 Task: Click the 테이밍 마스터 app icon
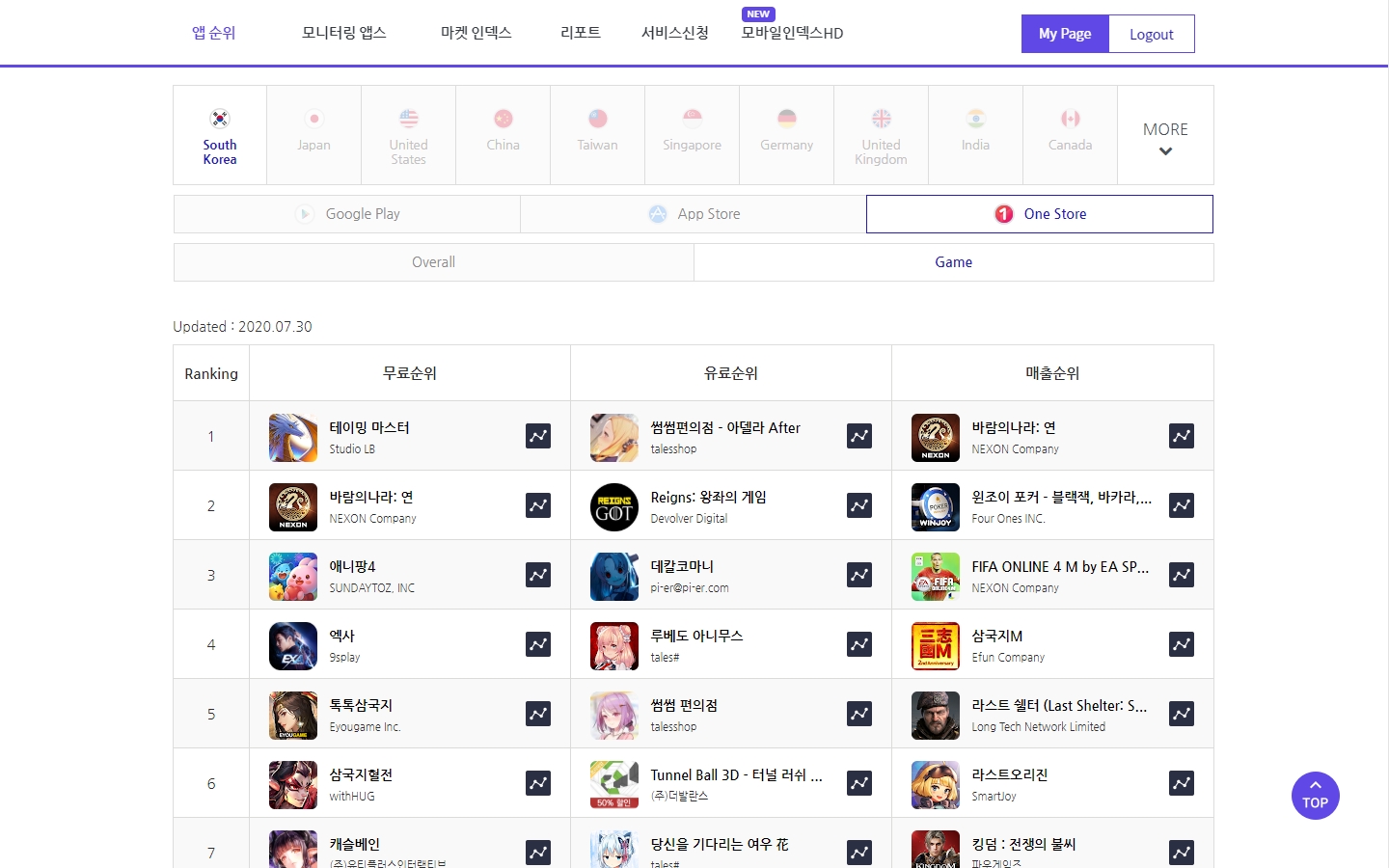click(293, 438)
